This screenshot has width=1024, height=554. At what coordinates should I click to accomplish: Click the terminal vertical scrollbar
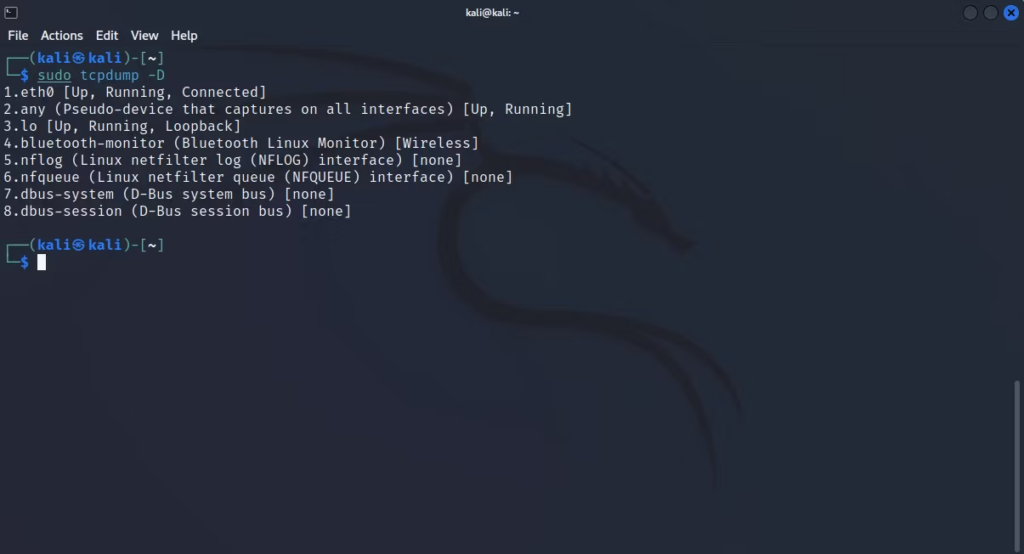[x=1017, y=466]
